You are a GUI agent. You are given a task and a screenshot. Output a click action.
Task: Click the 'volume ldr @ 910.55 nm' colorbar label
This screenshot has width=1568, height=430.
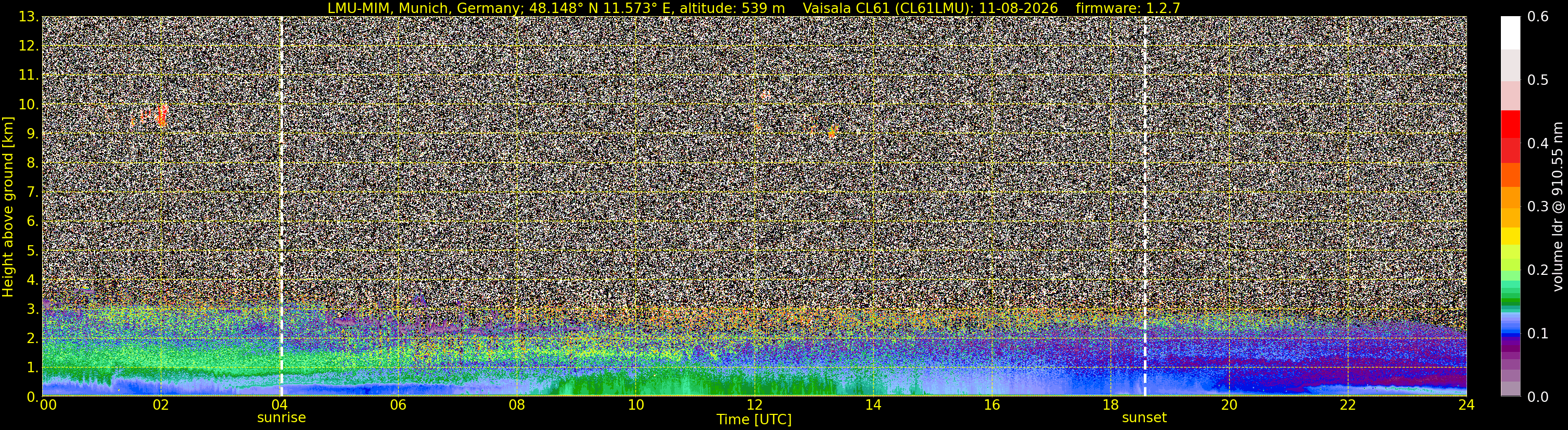pyautogui.click(x=1558, y=207)
